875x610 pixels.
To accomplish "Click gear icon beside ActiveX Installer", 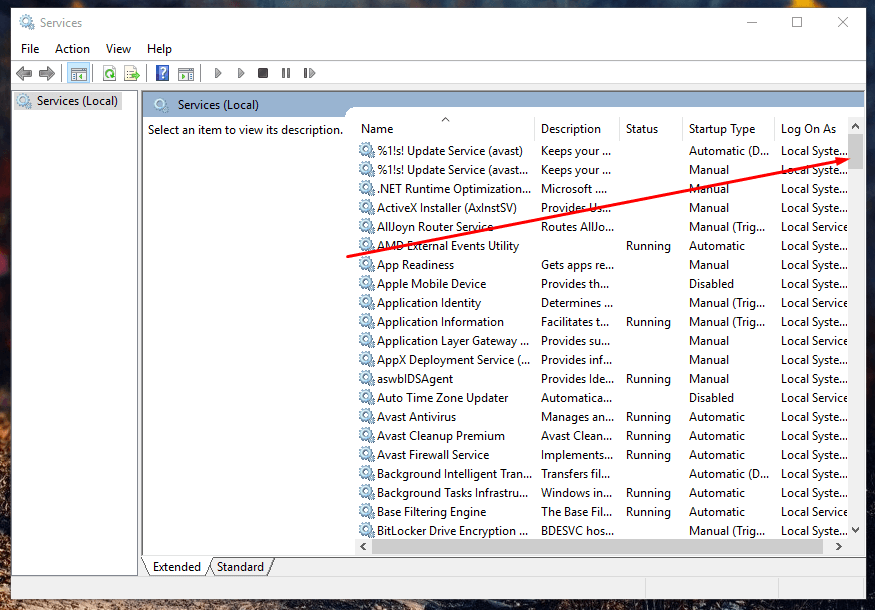I will point(367,208).
